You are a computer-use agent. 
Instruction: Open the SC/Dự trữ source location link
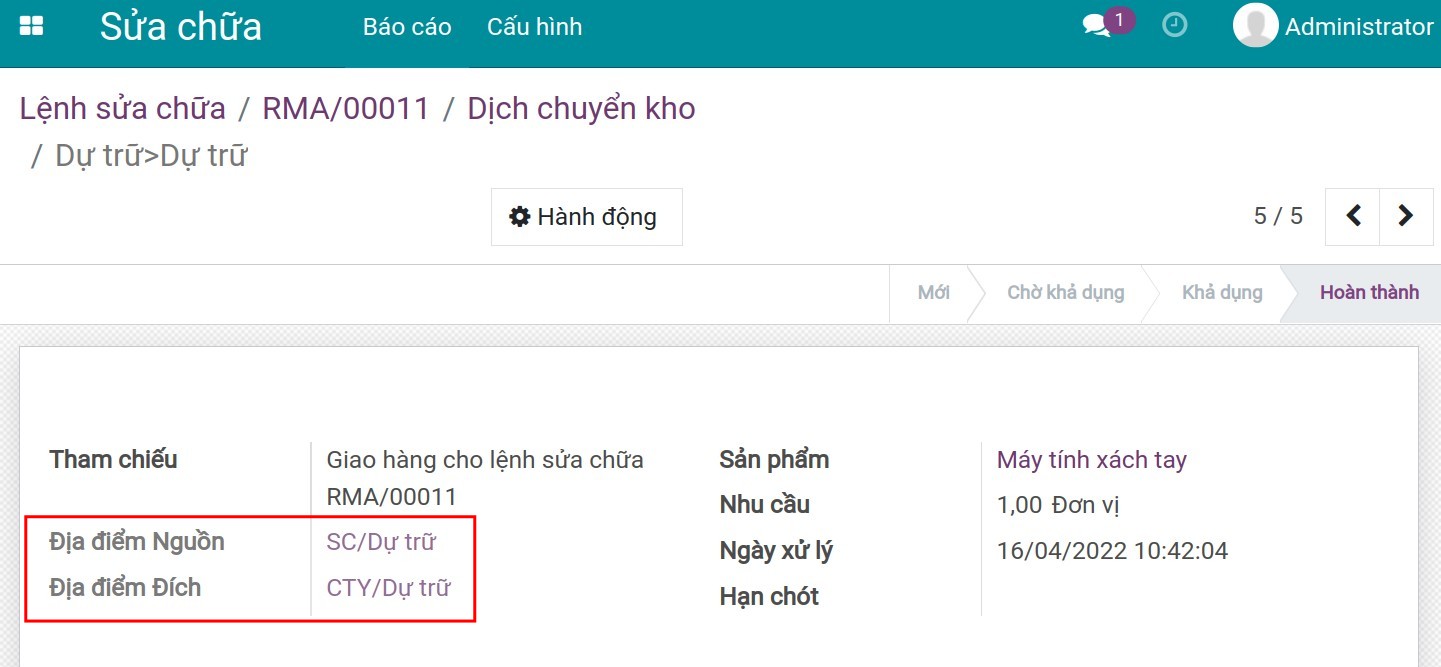tap(381, 542)
